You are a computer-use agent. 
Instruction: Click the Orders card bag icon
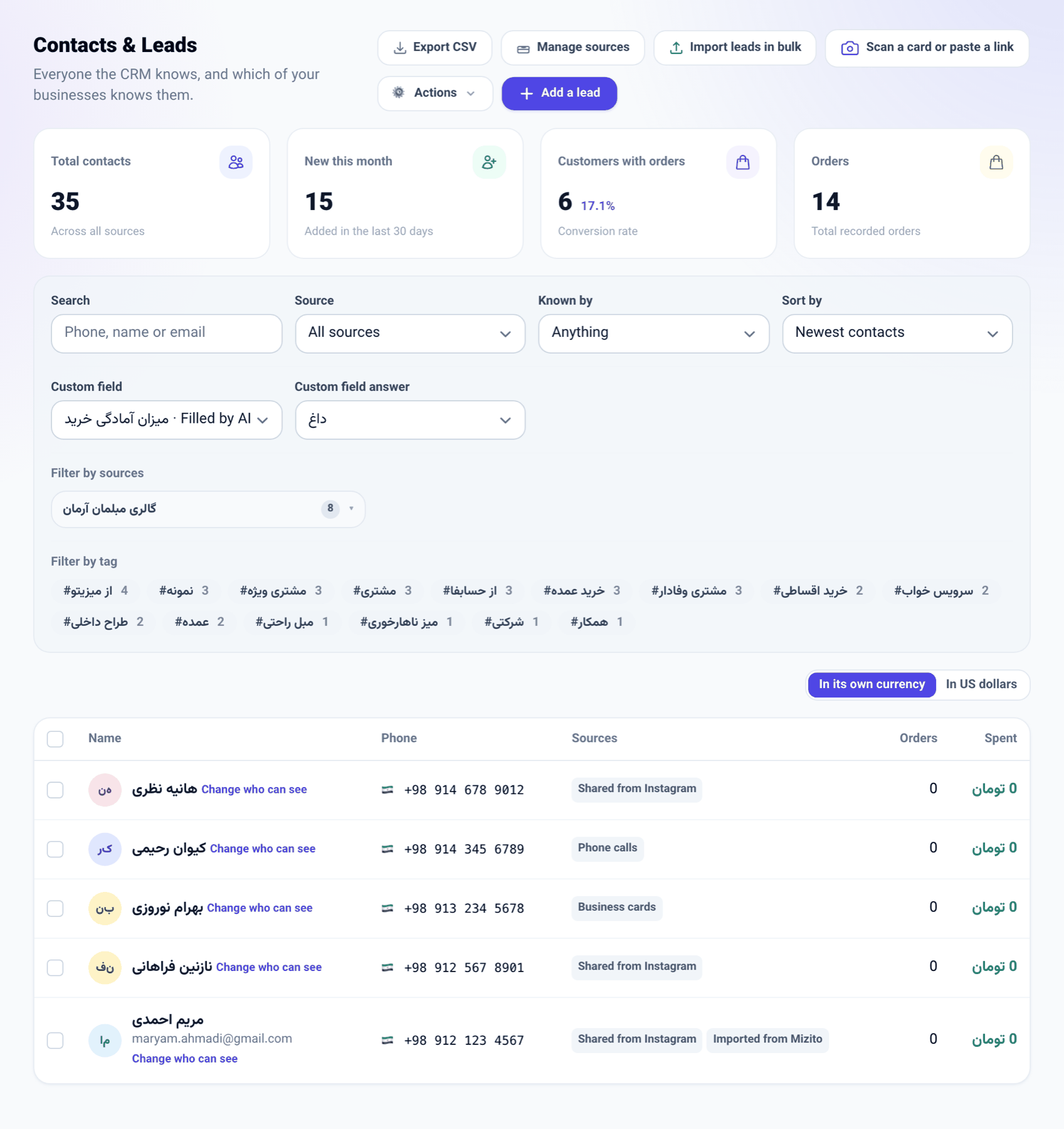(x=996, y=162)
